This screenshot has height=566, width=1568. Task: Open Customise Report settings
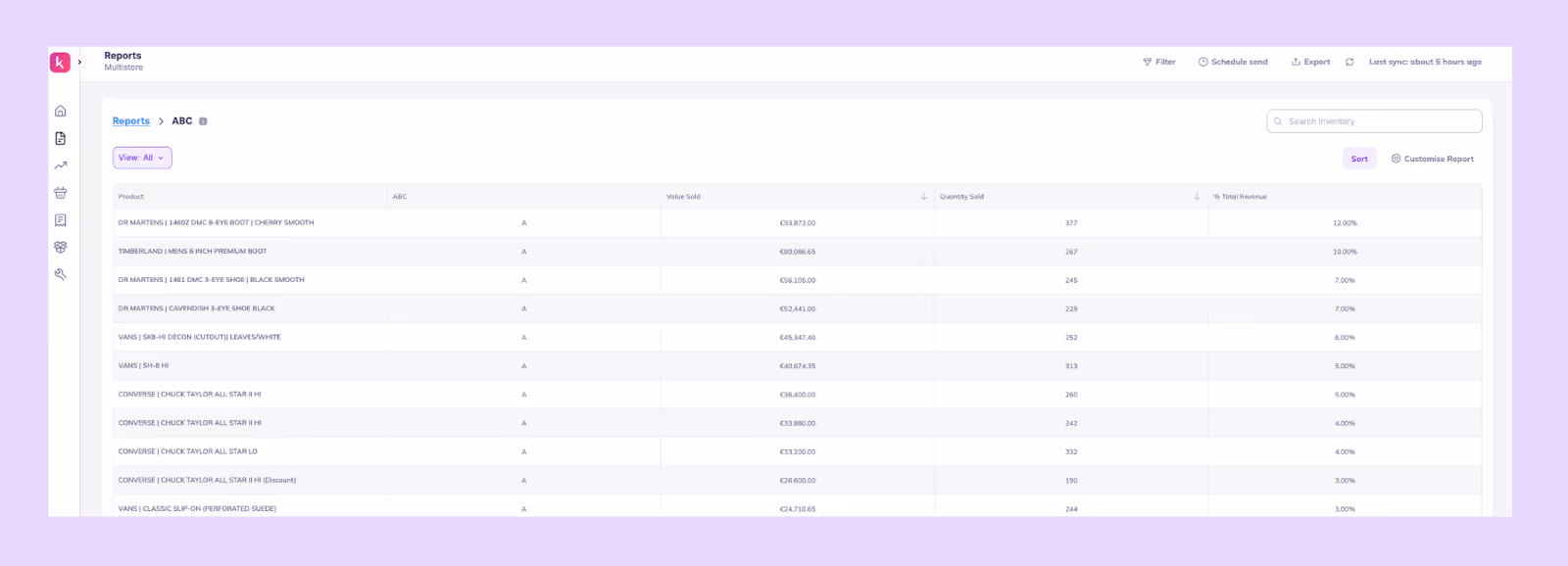pyautogui.click(x=1432, y=159)
